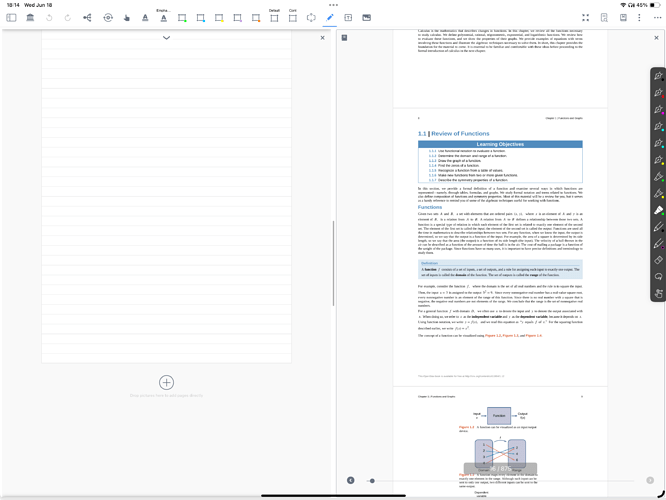Viewport: 666px width, 500px height.
Task: Choose the purple rectangle excerpt tool
Action: [237, 17]
